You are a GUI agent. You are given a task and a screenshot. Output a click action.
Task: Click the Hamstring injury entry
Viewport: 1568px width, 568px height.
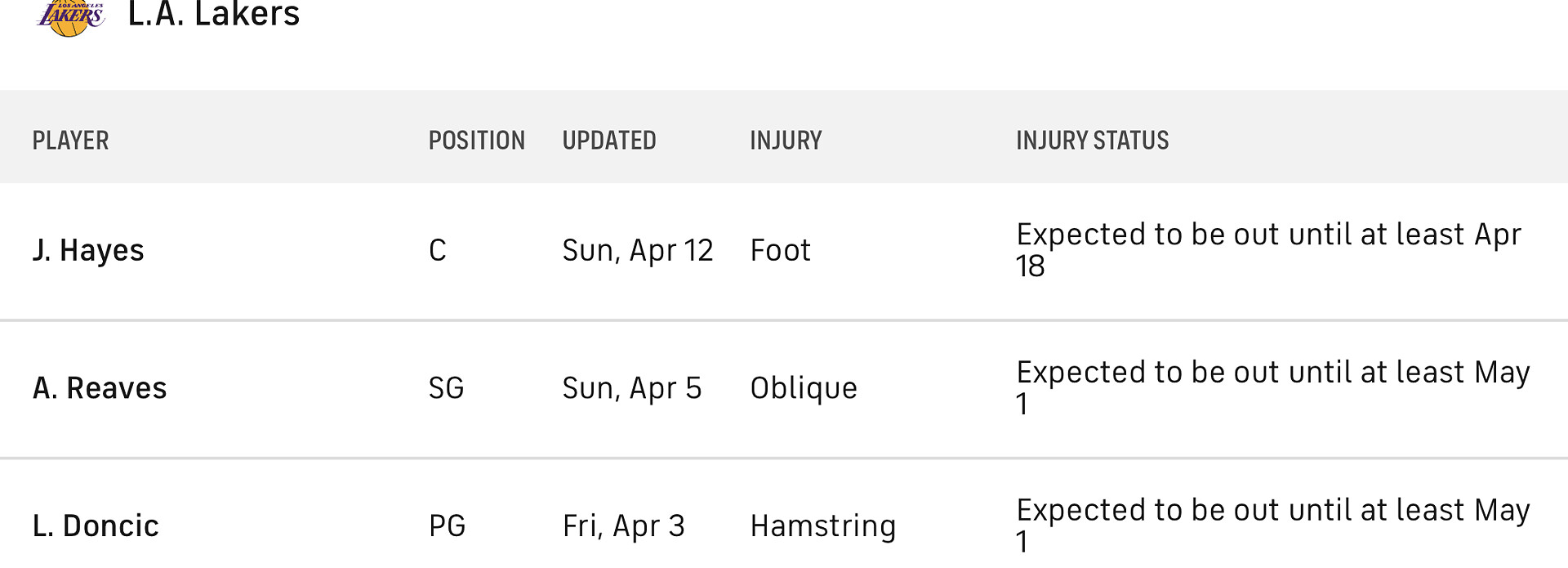(x=822, y=526)
